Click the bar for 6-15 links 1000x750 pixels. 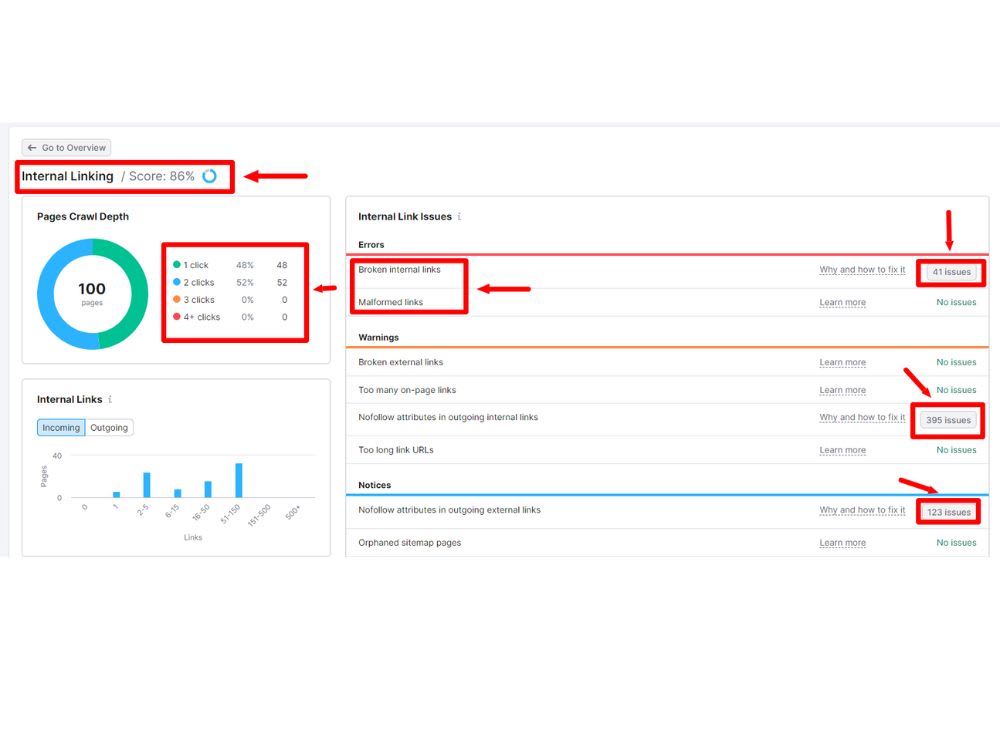coord(178,493)
